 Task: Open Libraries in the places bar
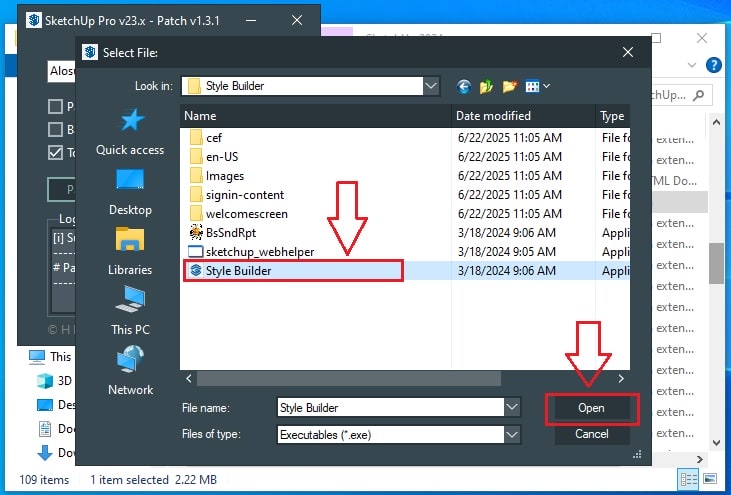(130, 252)
